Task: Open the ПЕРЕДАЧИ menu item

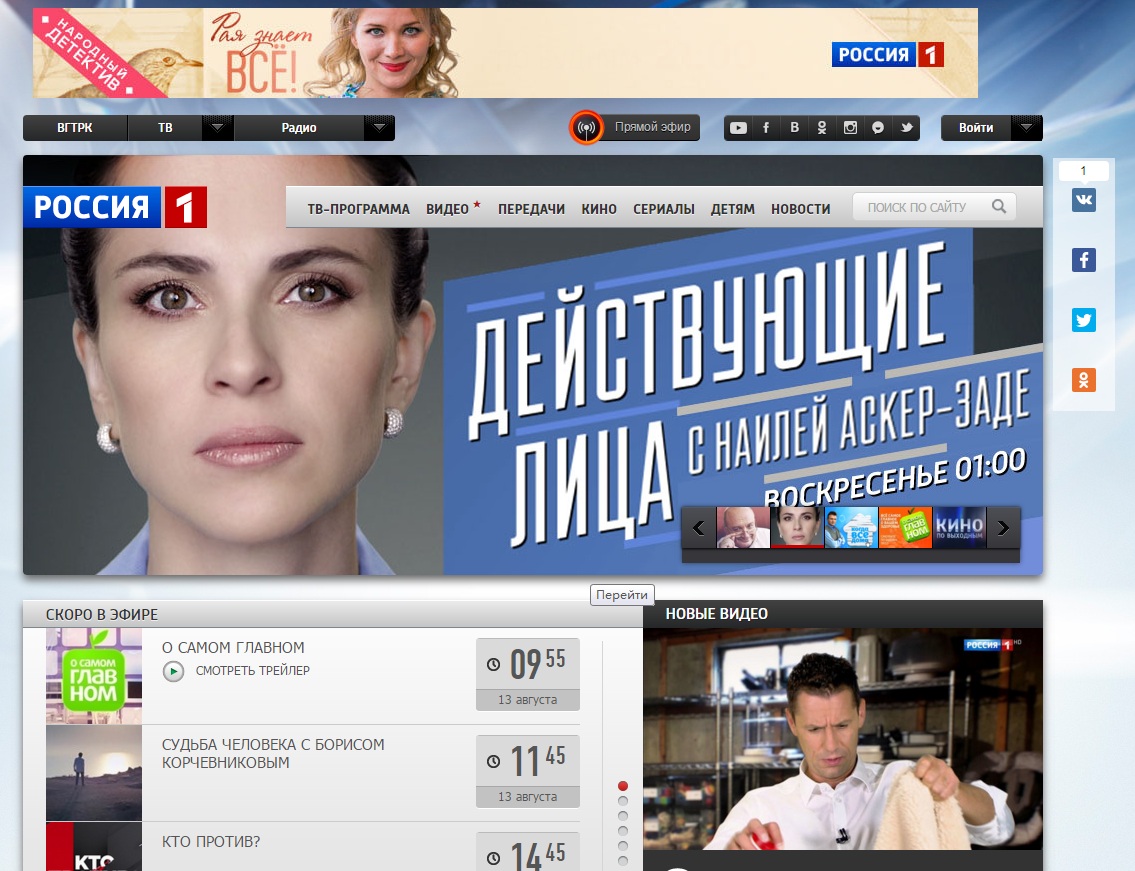Action: pyautogui.click(x=531, y=209)
